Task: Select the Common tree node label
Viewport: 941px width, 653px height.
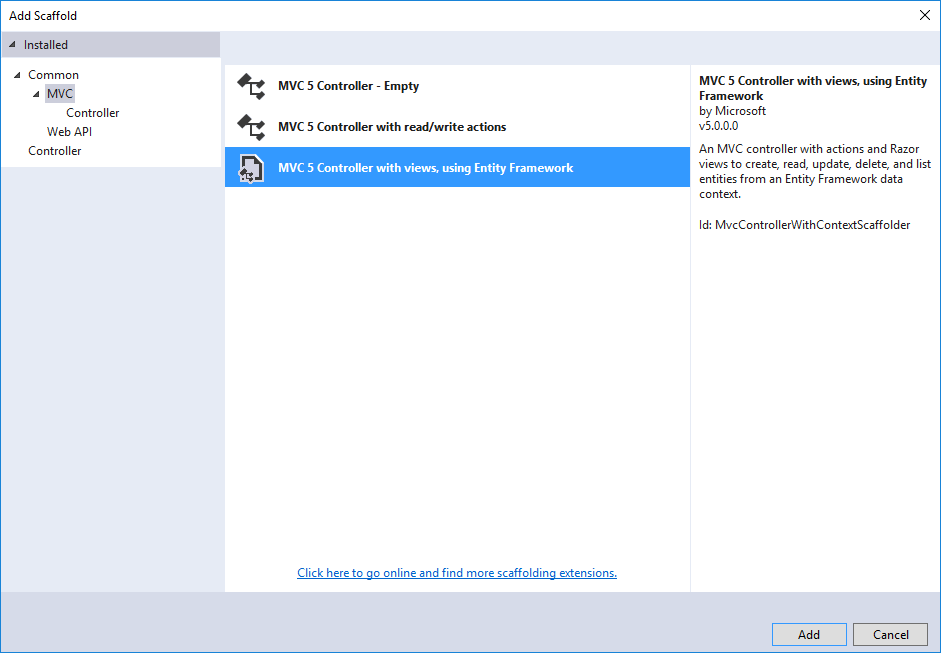Action: click(x=53, y=75)
